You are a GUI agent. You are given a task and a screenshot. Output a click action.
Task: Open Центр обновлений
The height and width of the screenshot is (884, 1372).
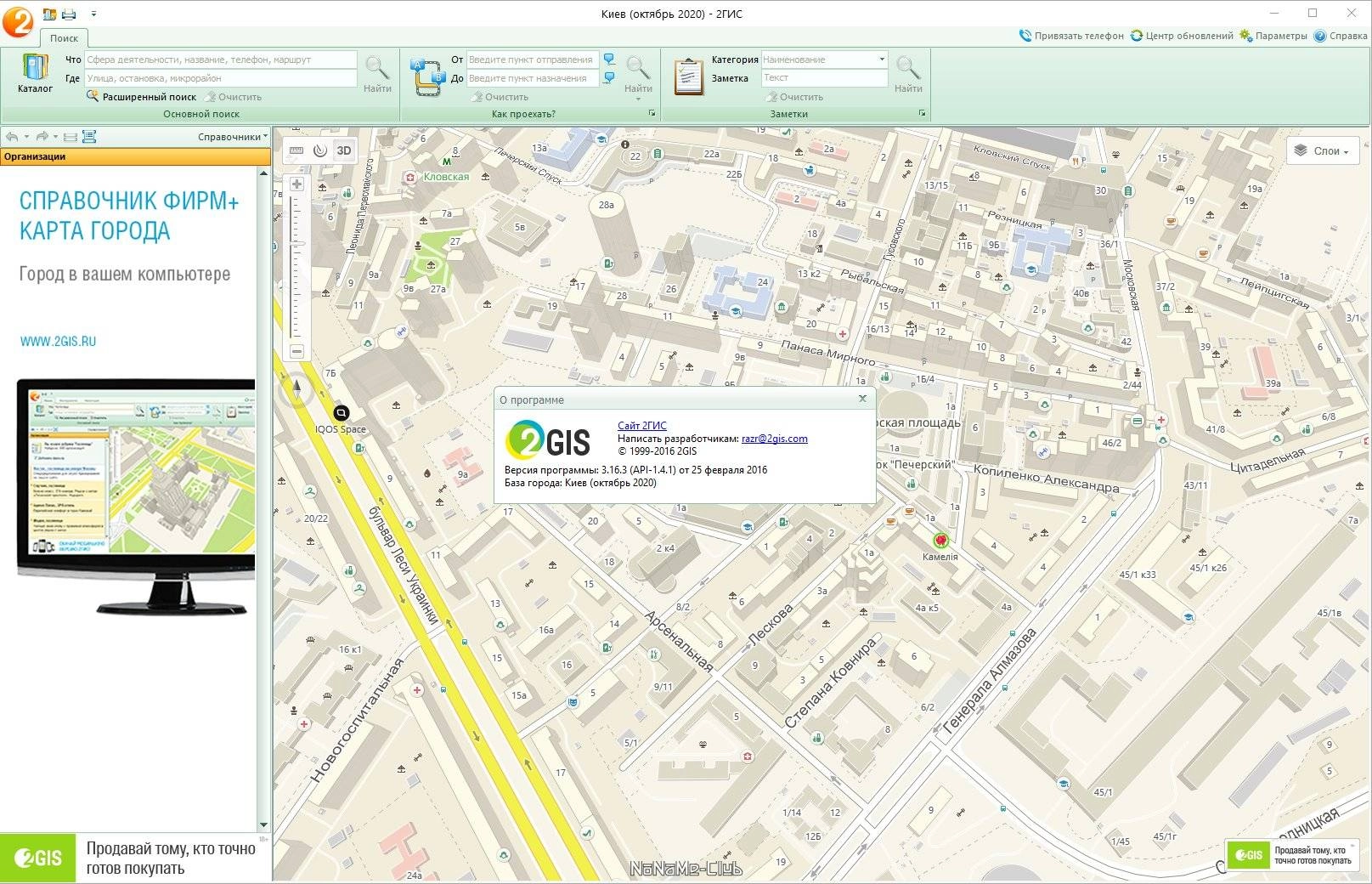(x=1182, y=36)
